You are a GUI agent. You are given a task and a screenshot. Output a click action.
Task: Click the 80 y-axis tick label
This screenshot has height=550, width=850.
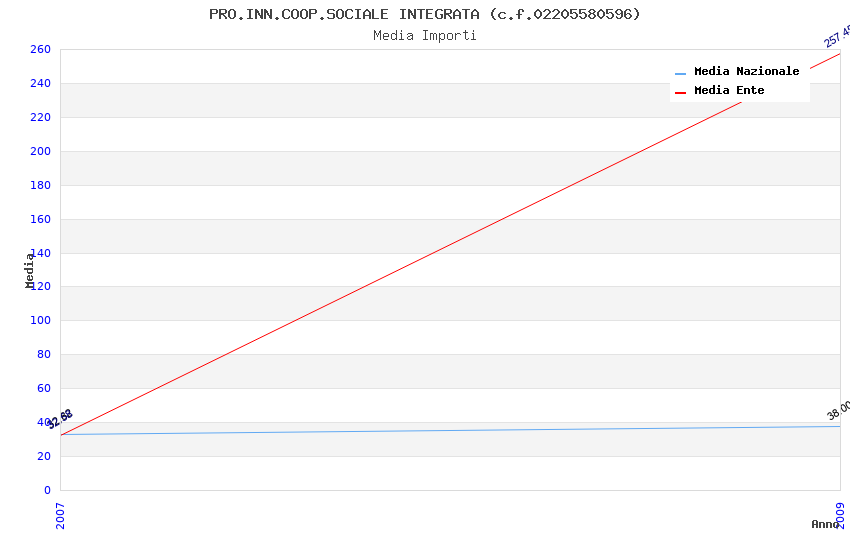pos(43,354)
